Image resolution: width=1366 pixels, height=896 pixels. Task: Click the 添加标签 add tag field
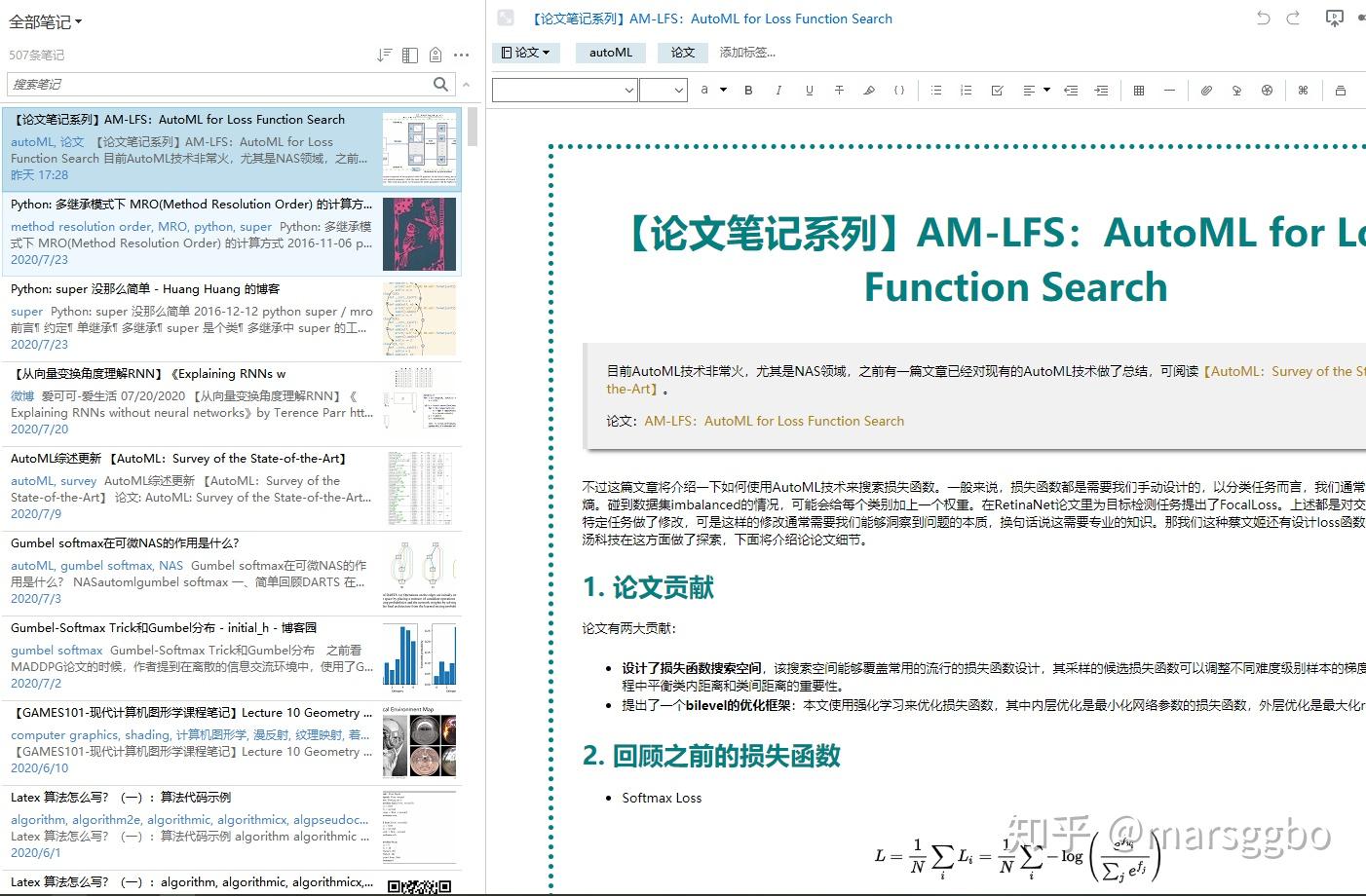[x=747, y=53]
